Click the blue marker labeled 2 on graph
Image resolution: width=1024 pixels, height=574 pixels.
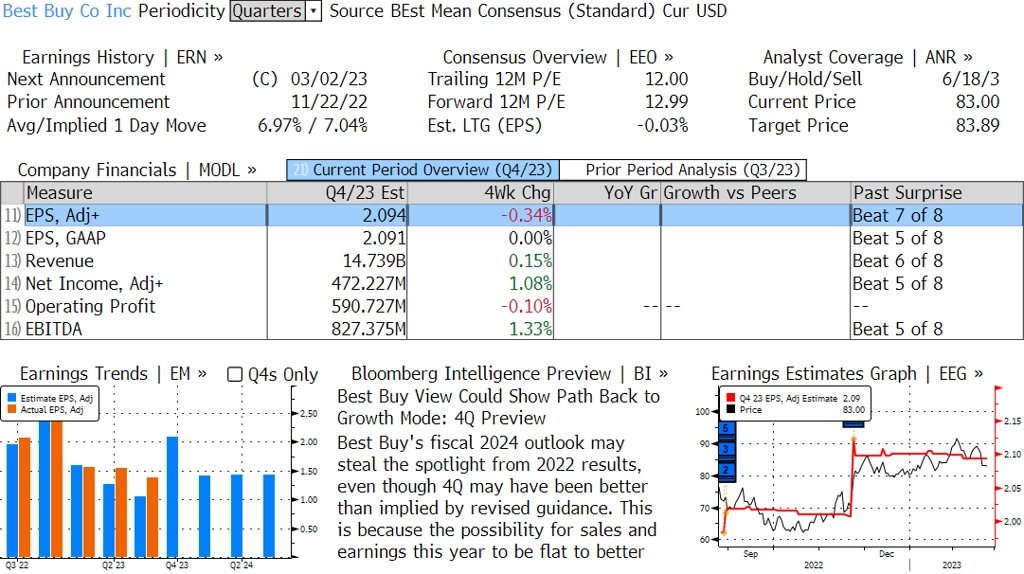coord(726,470)
